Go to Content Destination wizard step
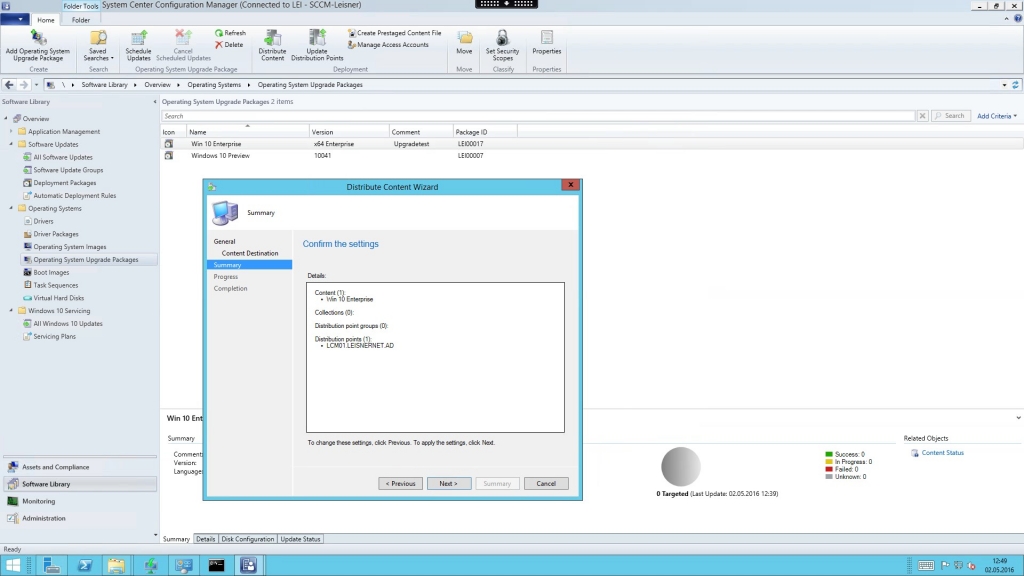This screenshot has height=576, width=1024. coord(249,253)
